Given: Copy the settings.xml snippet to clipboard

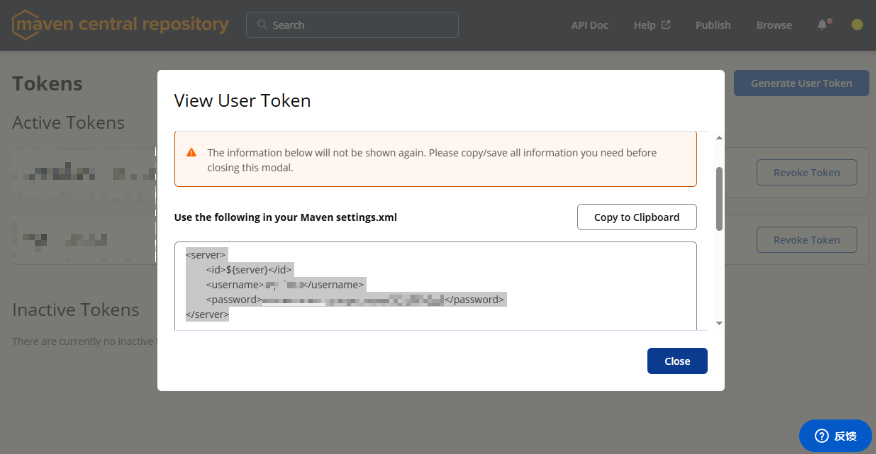Looking at the screenshot, I should pyautogui.click(x=636, y=217).
